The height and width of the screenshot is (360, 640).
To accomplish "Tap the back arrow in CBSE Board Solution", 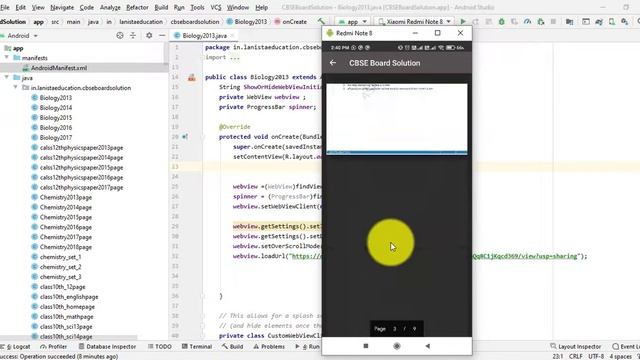I will tap(333, 63).
